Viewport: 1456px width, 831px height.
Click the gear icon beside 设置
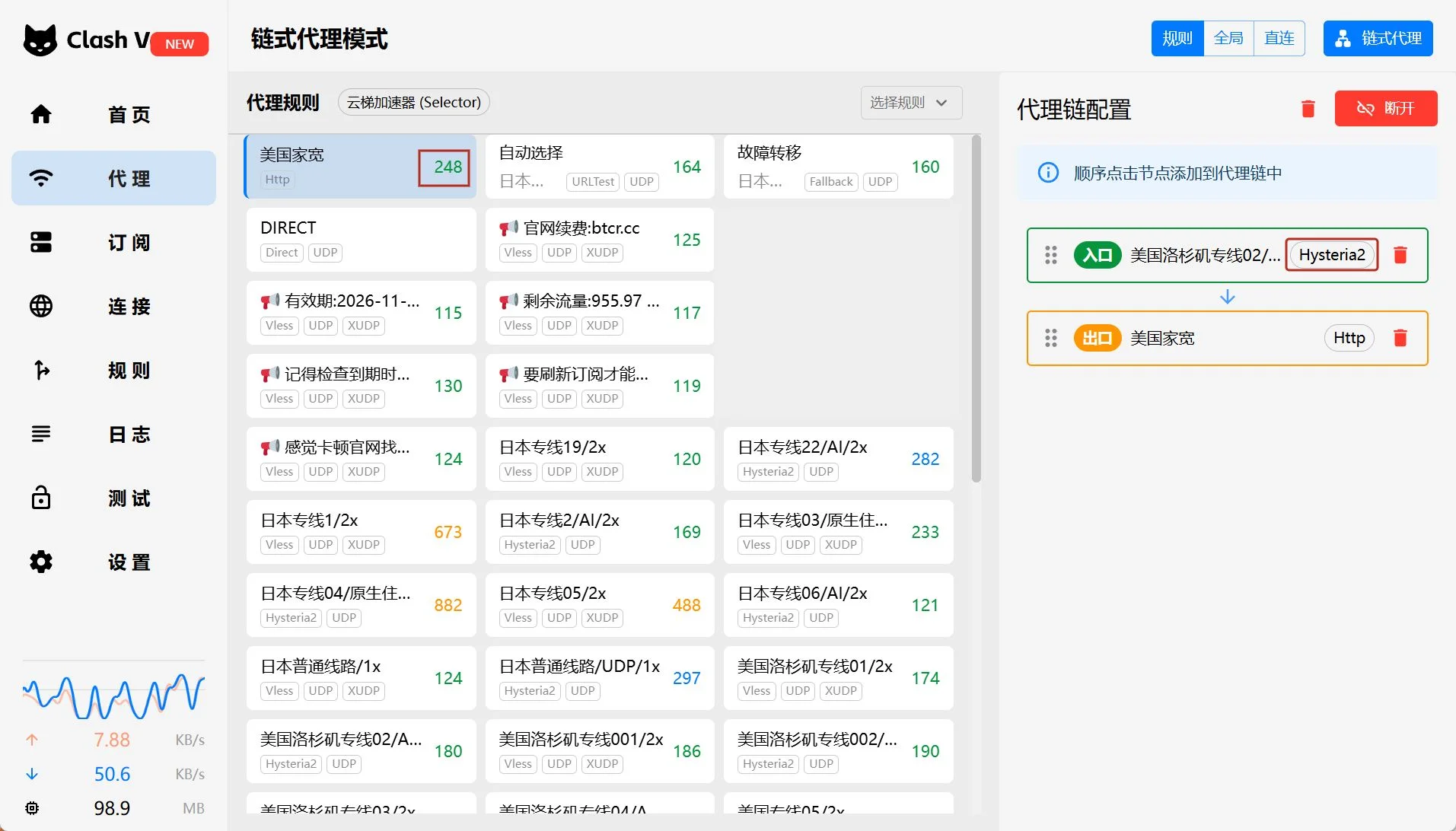41,562
